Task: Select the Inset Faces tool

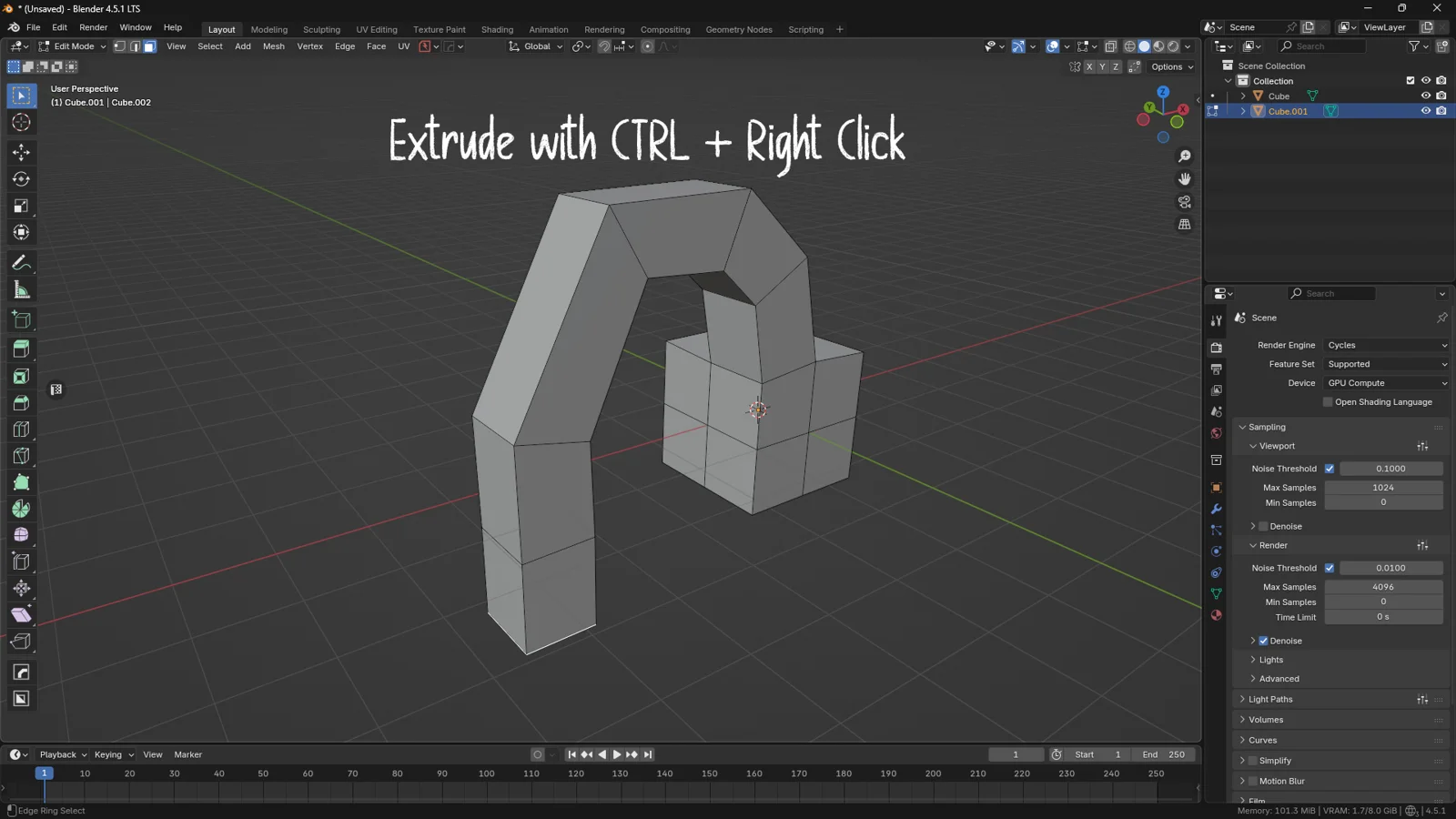Action: (21, 376)
